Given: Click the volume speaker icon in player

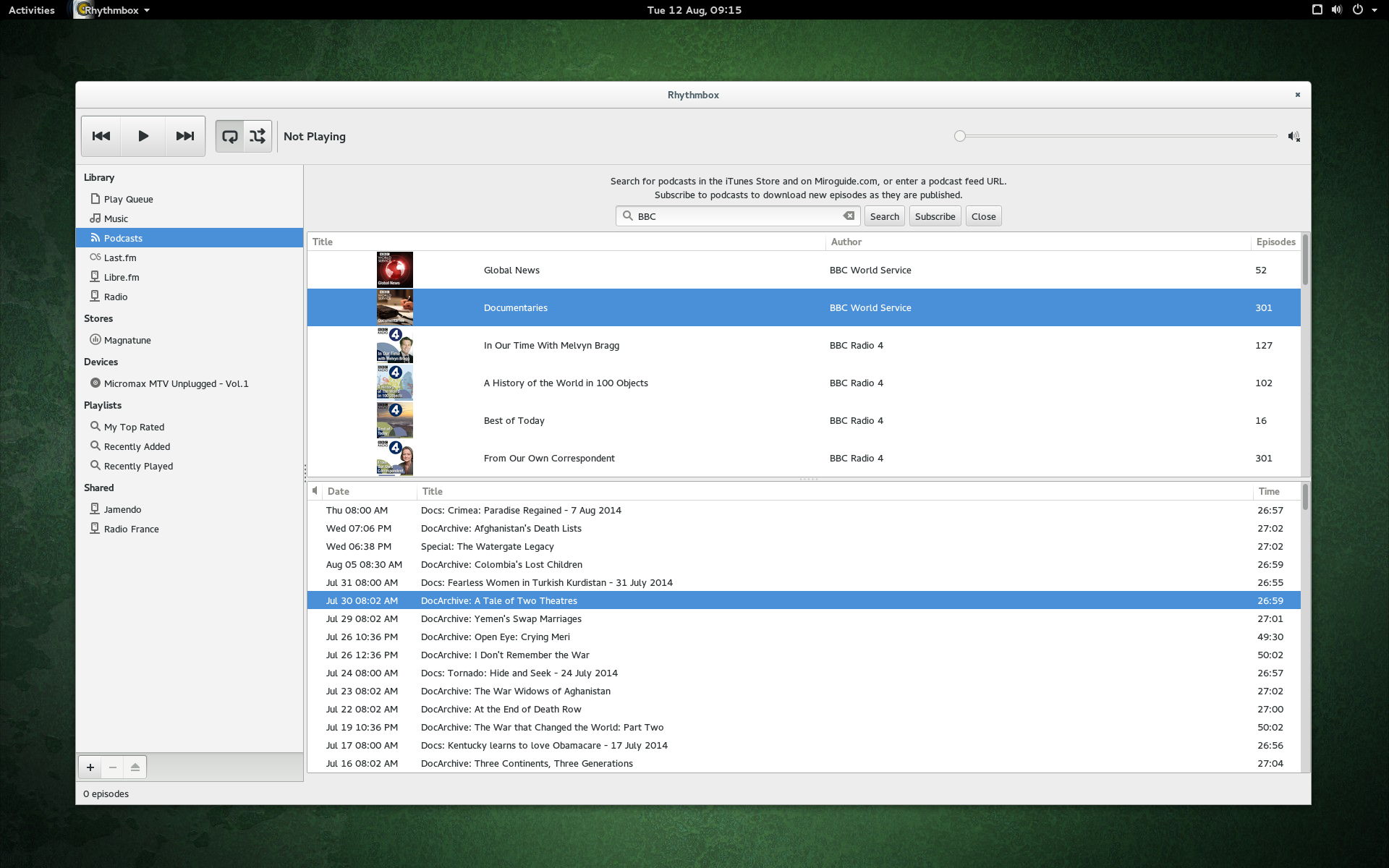Looking at the screenshot, I should 1294,136.
